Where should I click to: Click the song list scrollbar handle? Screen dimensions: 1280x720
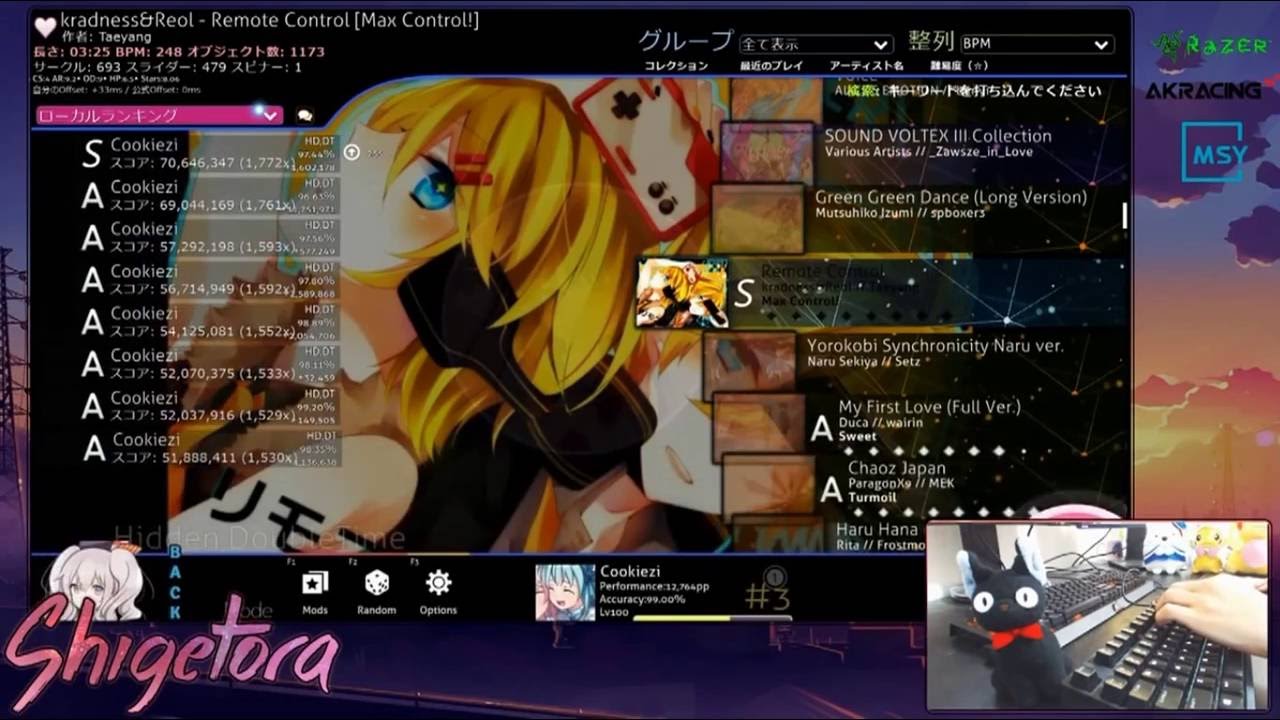coord(1124,215)
